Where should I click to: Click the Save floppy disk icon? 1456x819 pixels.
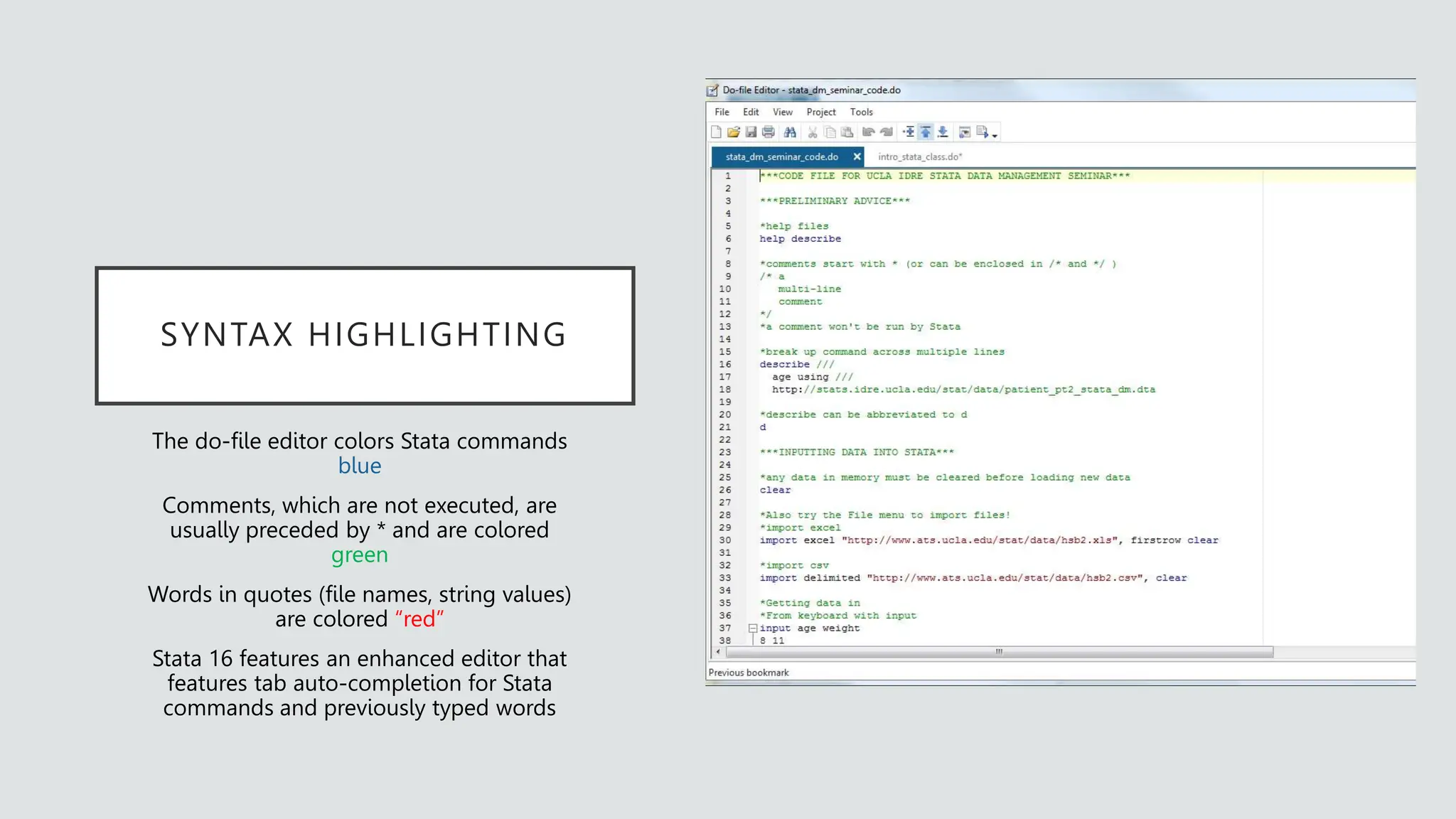point(751,132)
